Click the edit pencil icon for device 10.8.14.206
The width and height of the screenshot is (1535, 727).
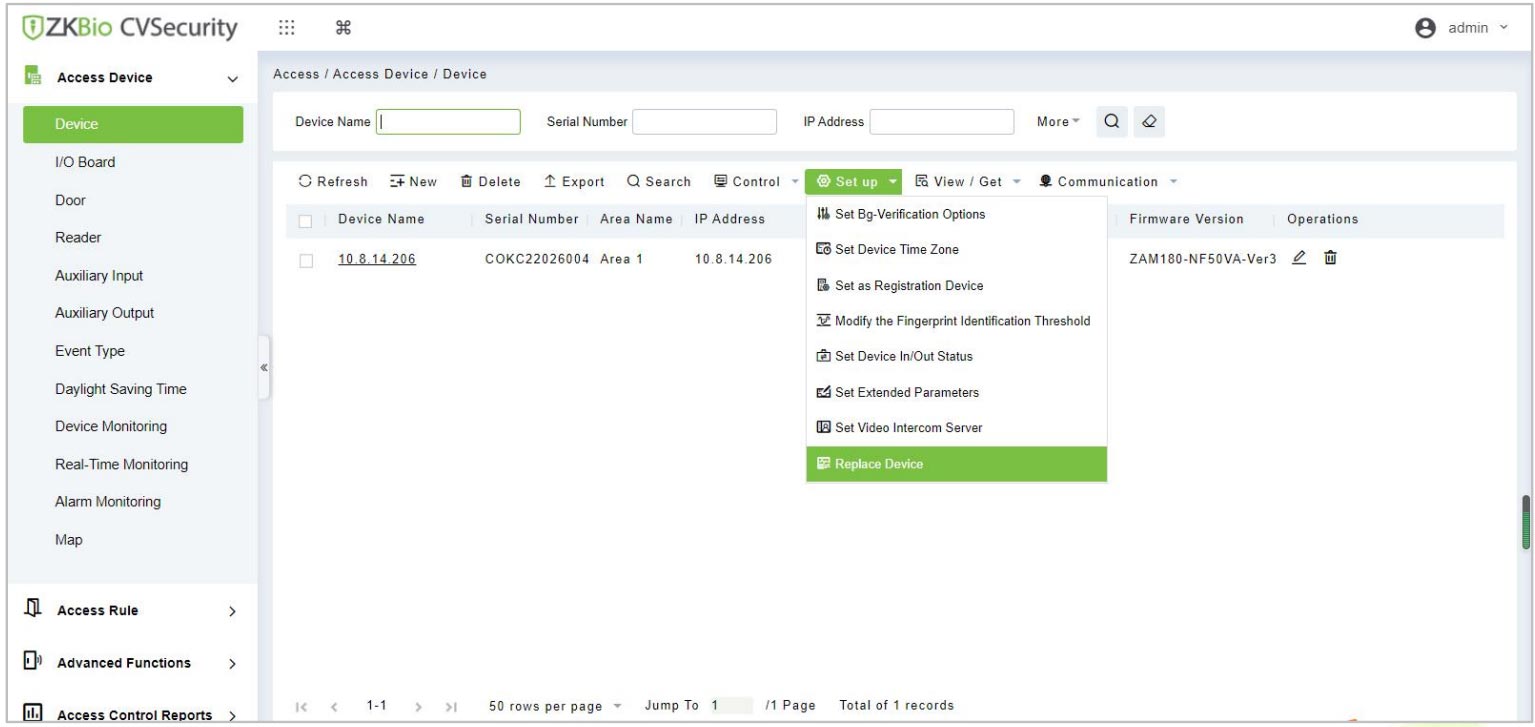point(1299,259)
